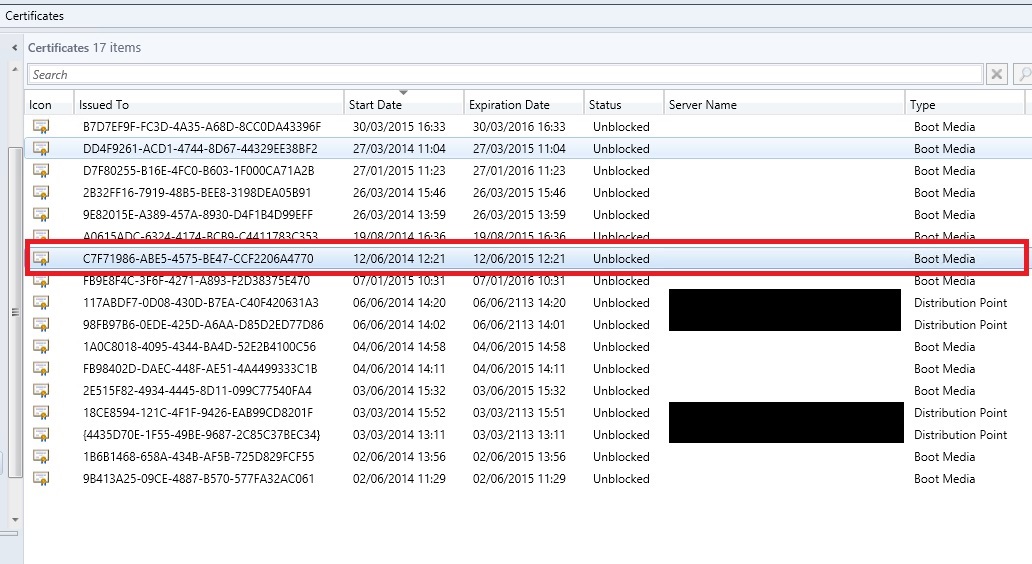Click certificate icon for 18CE8594-121C row

coord(41,413)
